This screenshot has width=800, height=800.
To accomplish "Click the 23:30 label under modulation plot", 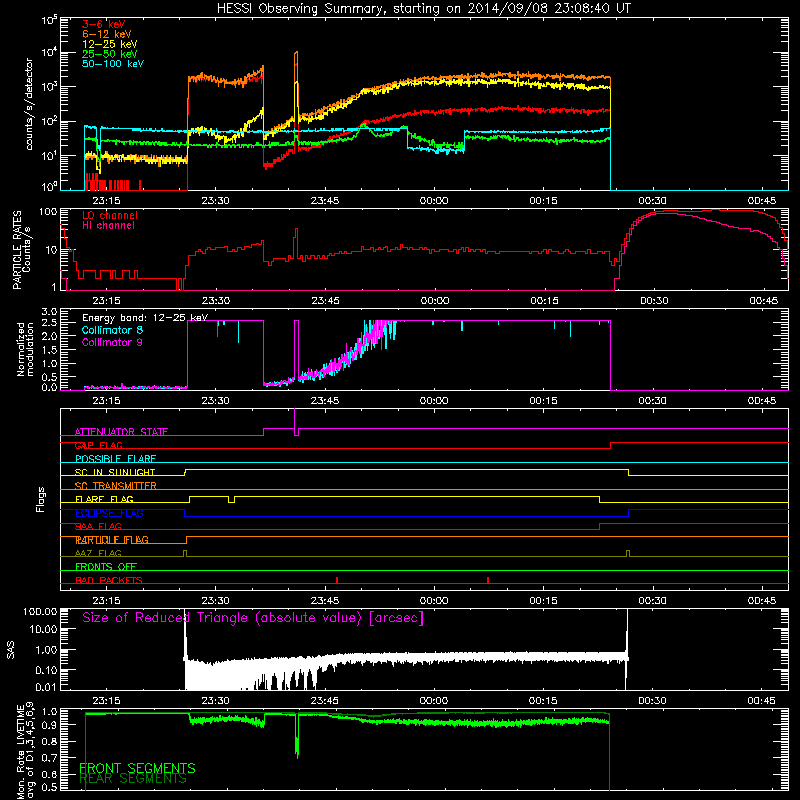I will [215, 401].
